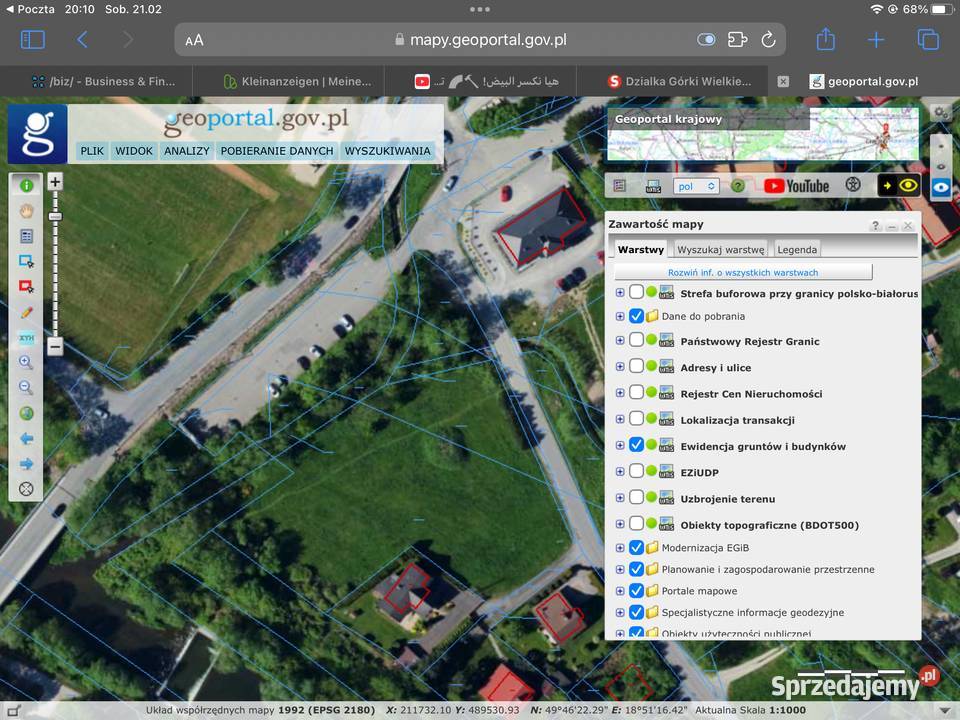
Task: Switch to the Legenda tab
Action: coord(797,250)
